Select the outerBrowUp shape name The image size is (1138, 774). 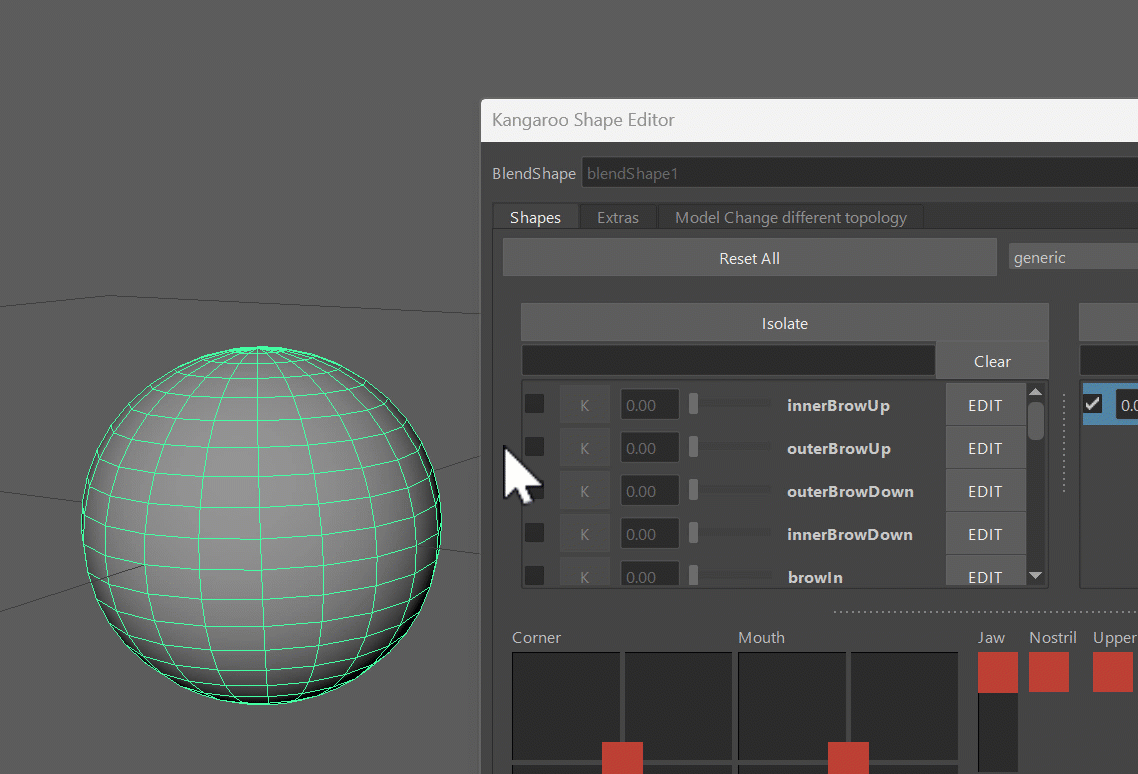[x=838, y=449]
